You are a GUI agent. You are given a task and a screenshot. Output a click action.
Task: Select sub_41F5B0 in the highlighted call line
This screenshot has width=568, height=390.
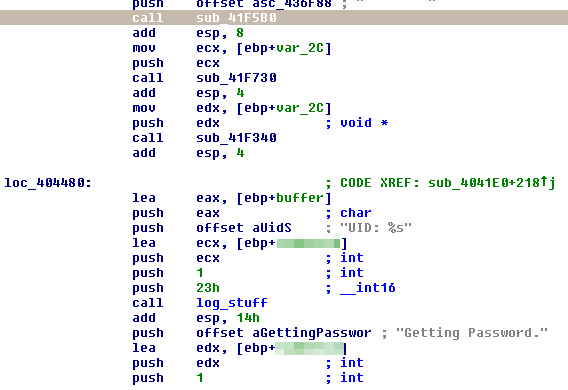pos(236,18)
